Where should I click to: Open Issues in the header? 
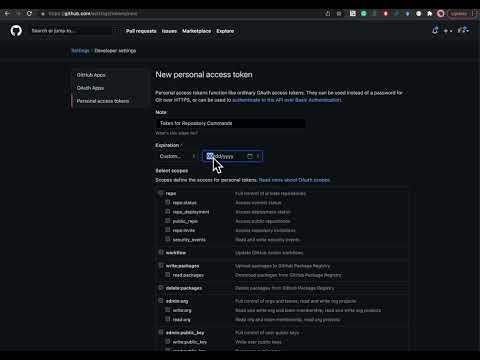point(169,31)
